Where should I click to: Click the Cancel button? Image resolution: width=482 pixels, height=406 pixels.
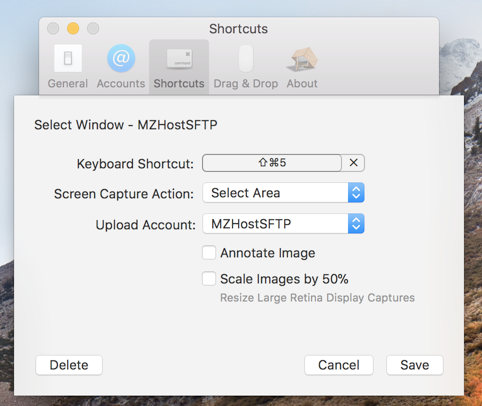pos(339,365)
